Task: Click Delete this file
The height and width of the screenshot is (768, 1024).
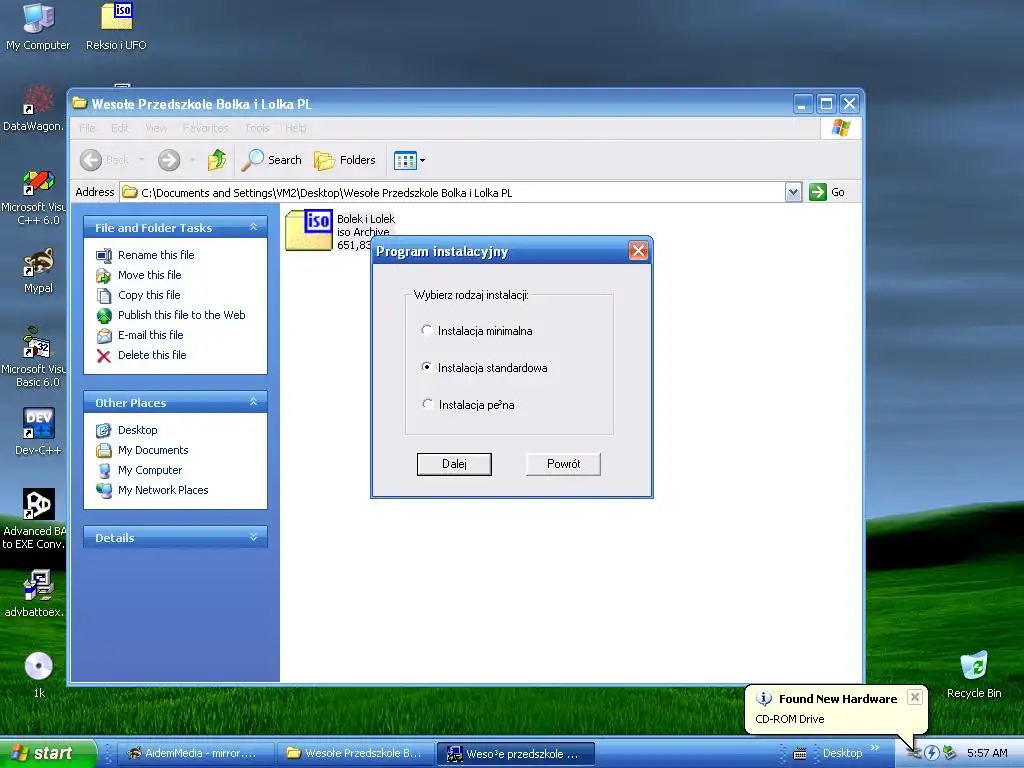Action: [152, 355]
